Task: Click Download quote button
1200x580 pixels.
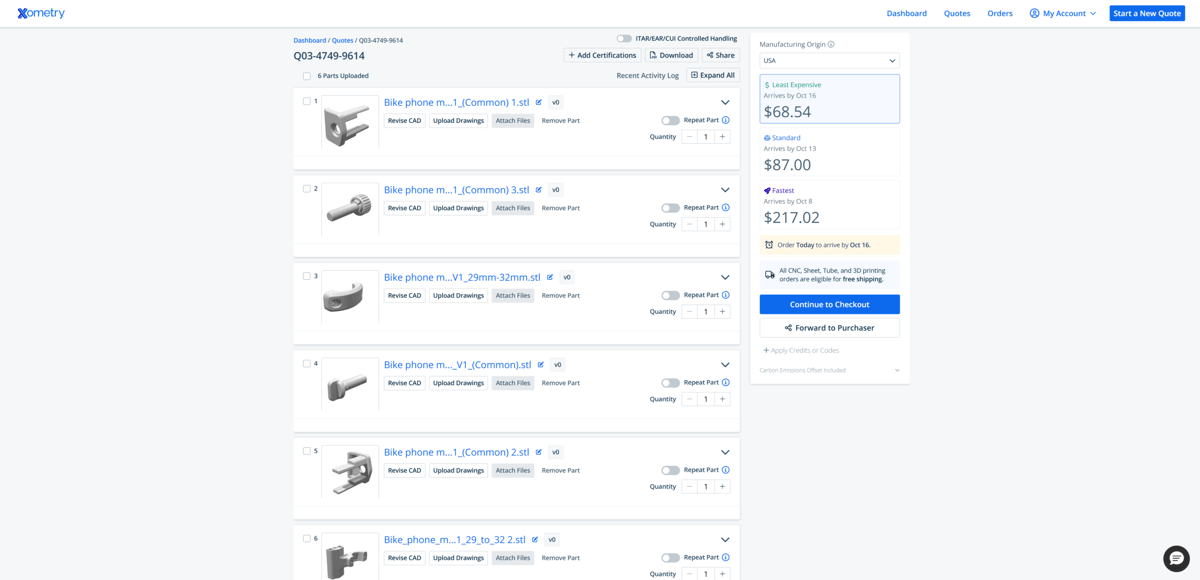Action: tap(671, 55)
